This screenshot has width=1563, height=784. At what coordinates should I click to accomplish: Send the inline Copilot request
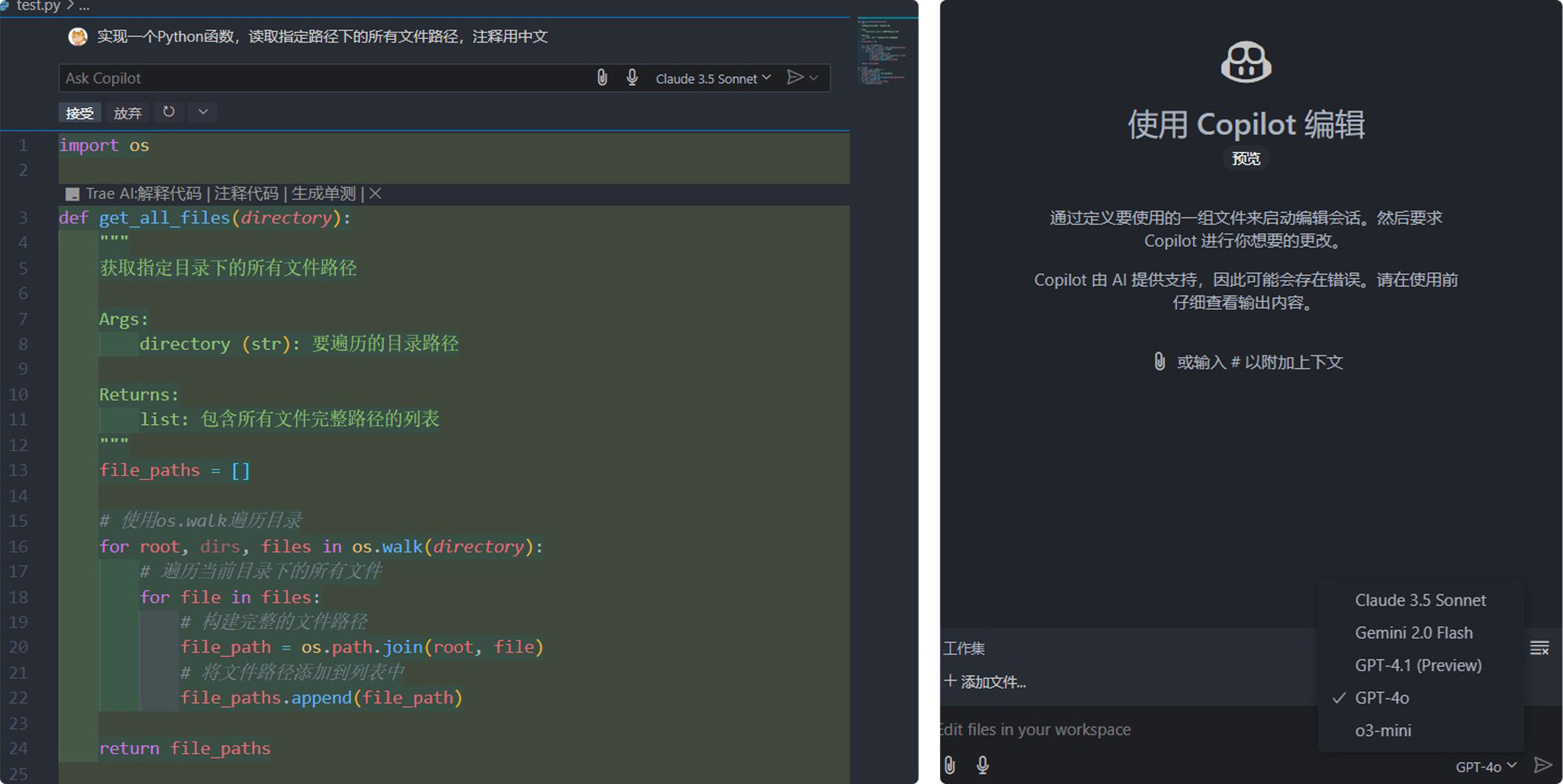pos(794,78)
